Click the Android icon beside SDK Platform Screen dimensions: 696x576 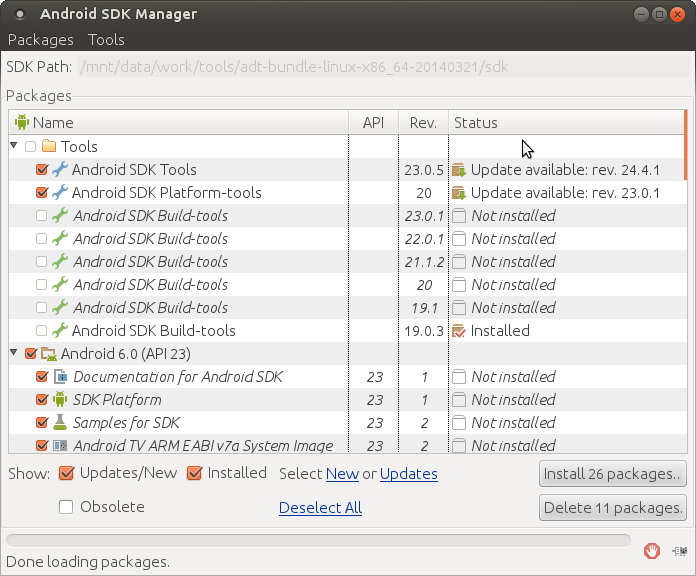(60, 400)
